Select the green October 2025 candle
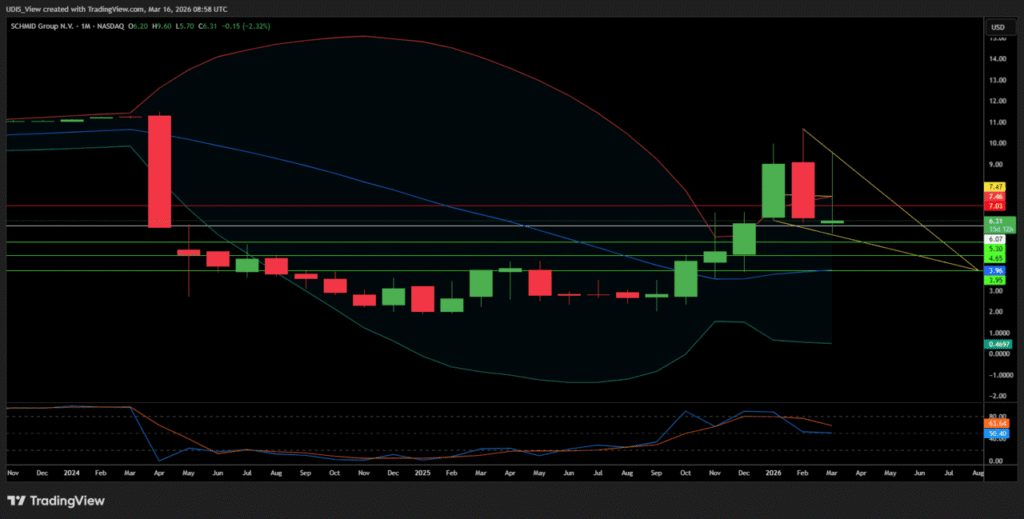 click(686, 279)
